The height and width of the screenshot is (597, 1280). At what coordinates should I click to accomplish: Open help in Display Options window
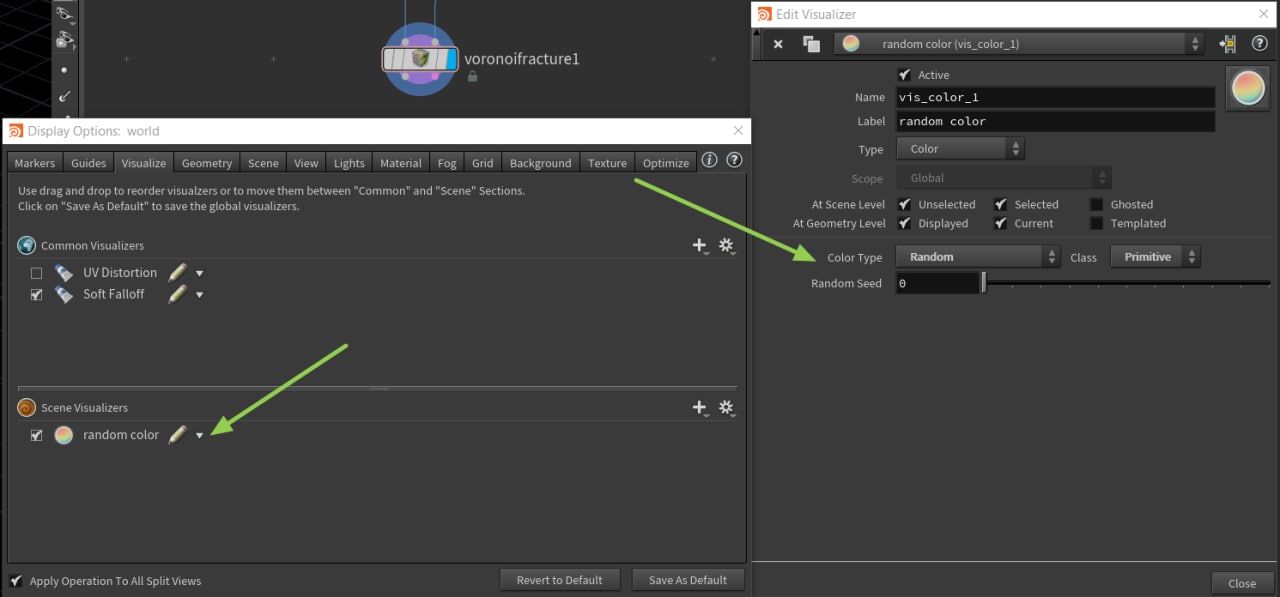[734, 160]
